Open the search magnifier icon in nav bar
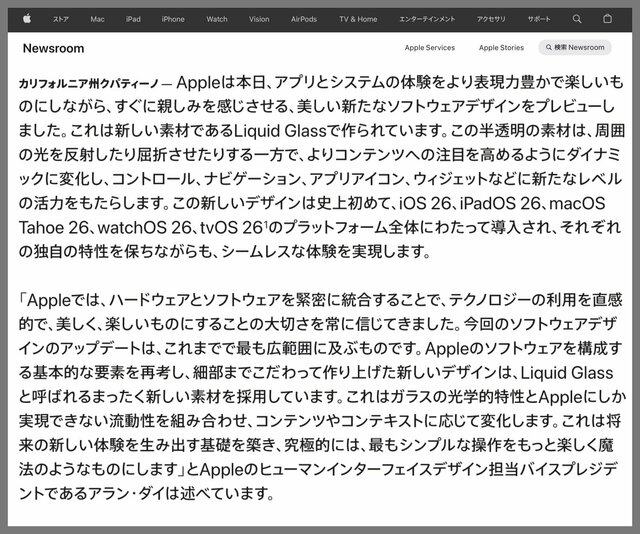 tap(577, 19)
